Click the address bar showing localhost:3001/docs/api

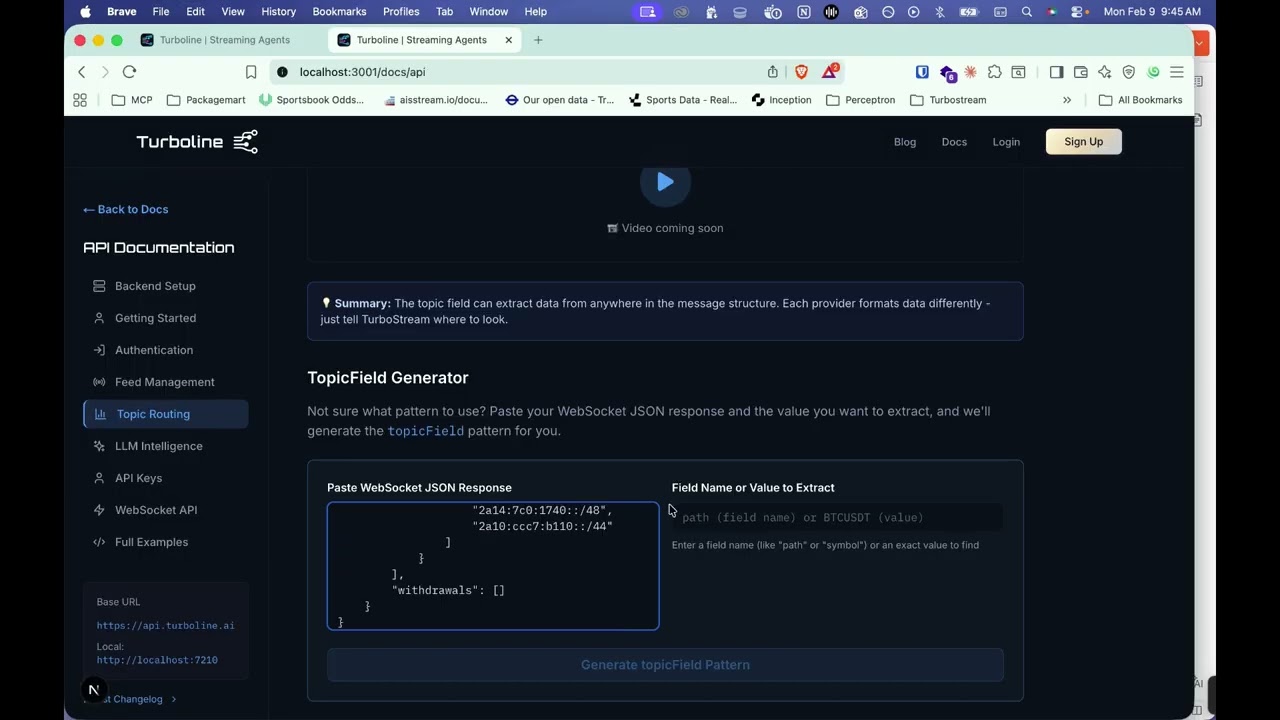(520, 72)
